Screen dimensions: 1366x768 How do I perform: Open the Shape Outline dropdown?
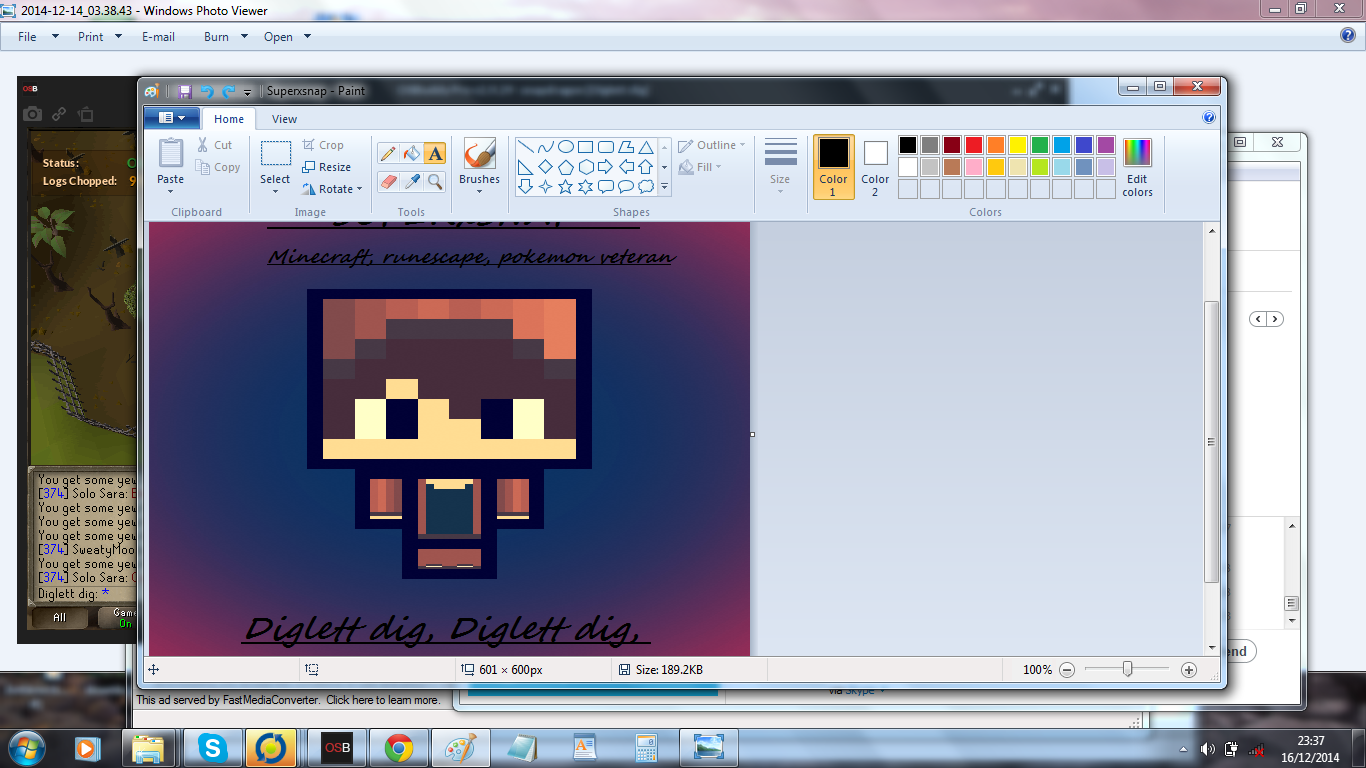[712, 145]
